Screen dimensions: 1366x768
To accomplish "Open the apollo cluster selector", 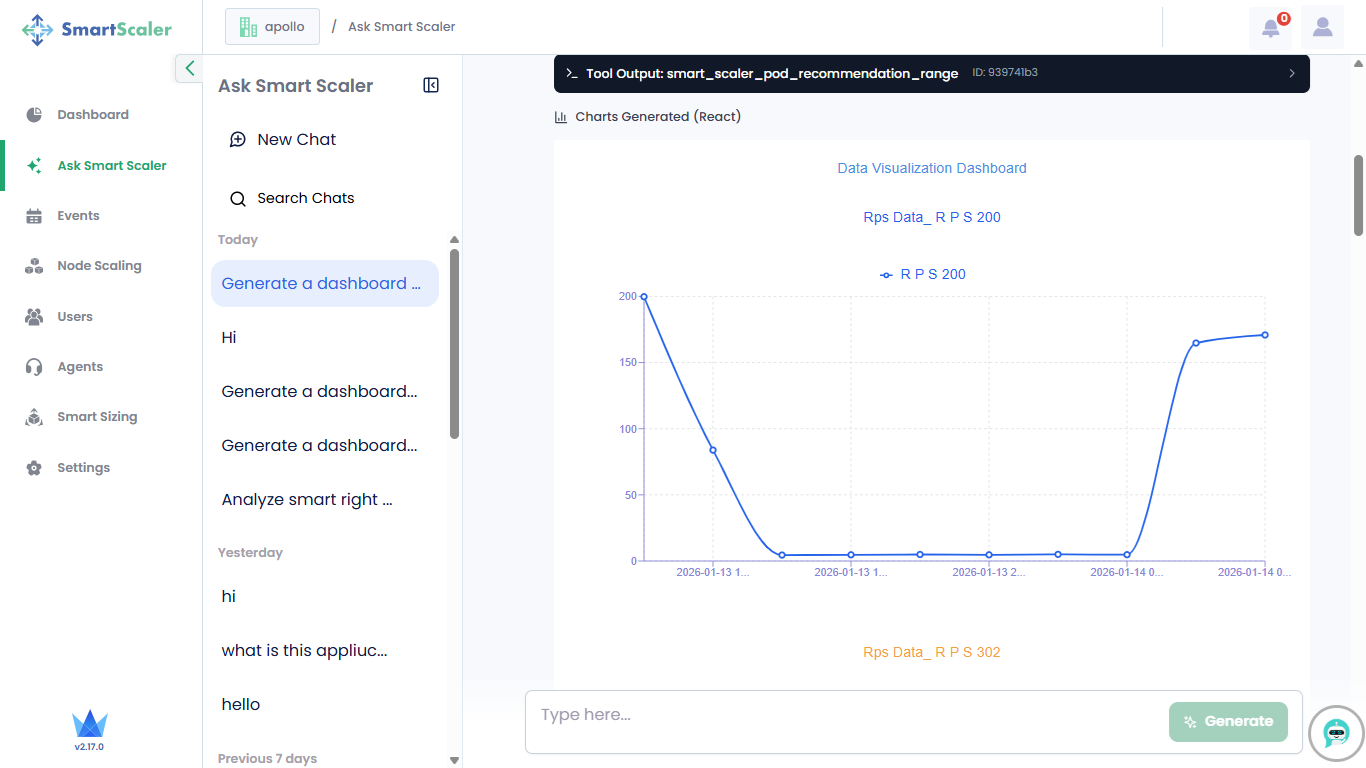I will [272, 27].
